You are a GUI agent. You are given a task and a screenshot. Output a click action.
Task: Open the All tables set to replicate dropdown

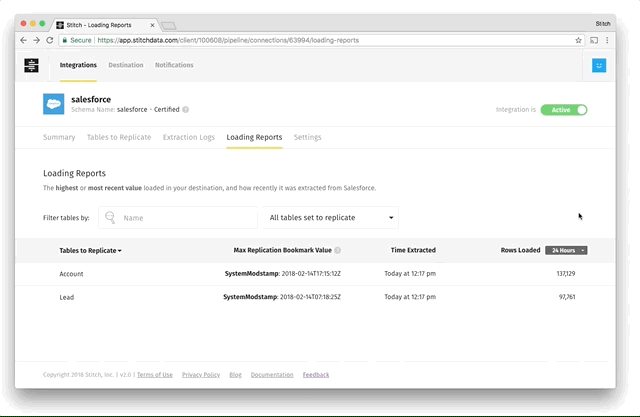(331, 217)
